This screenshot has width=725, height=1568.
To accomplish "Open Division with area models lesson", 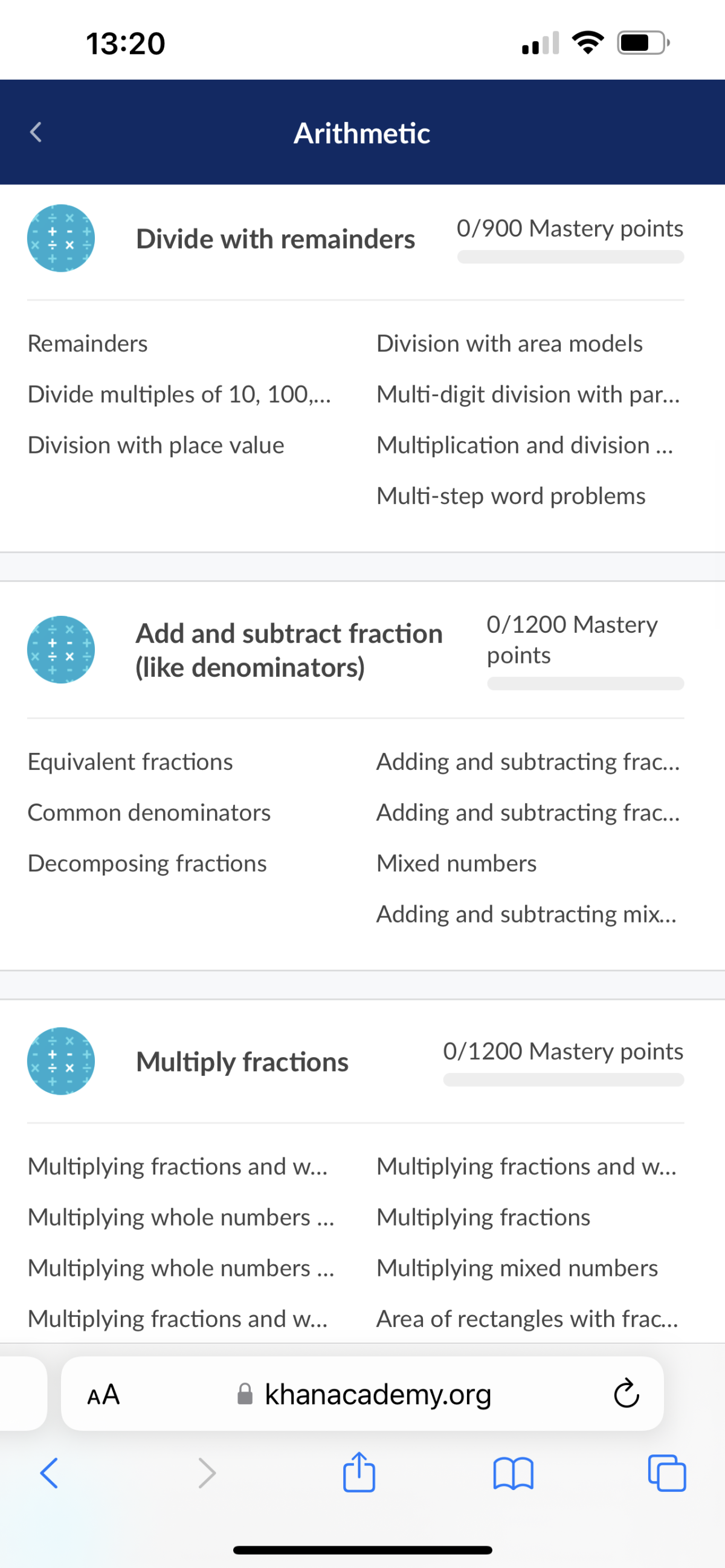I will [x=509, y=344].
